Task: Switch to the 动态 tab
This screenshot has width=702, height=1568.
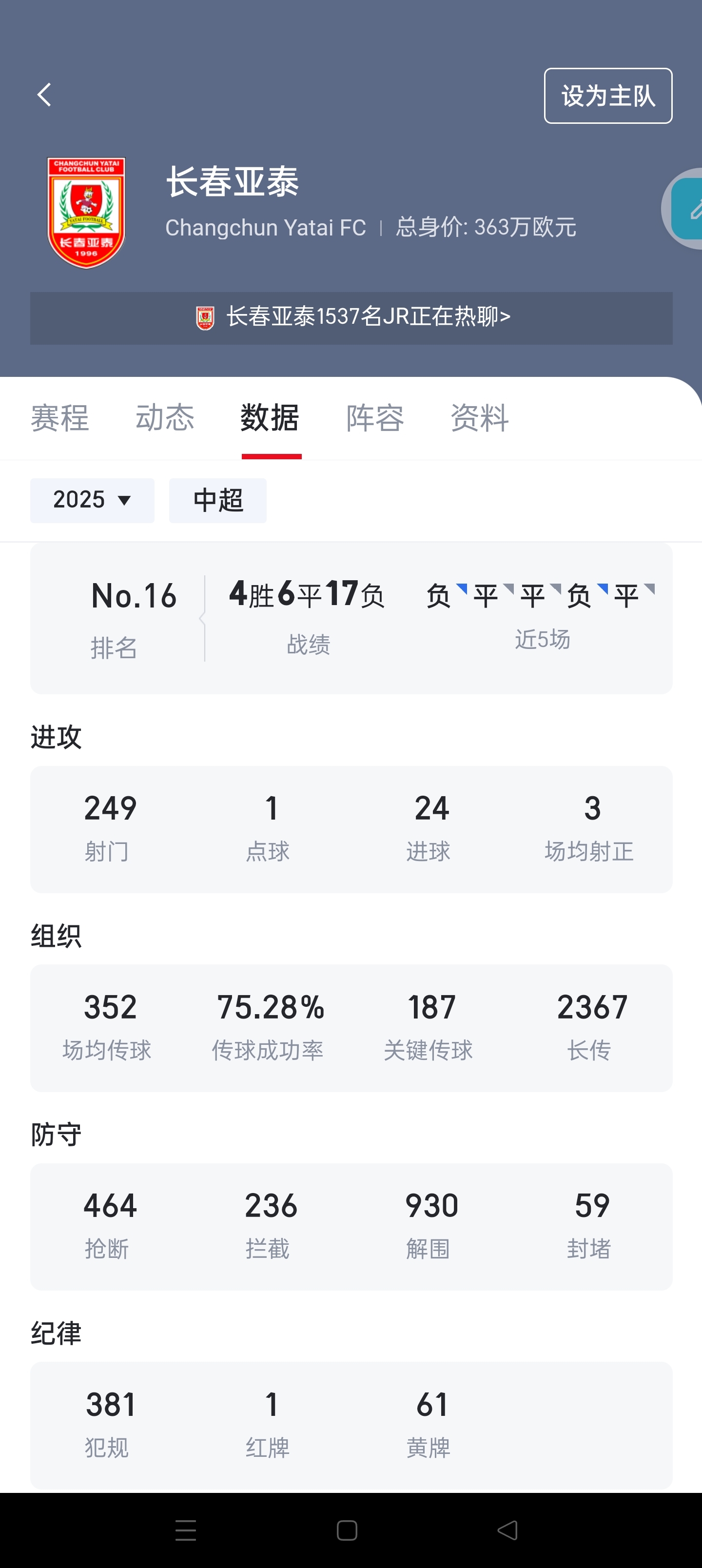Action: [x=164, y=418]
